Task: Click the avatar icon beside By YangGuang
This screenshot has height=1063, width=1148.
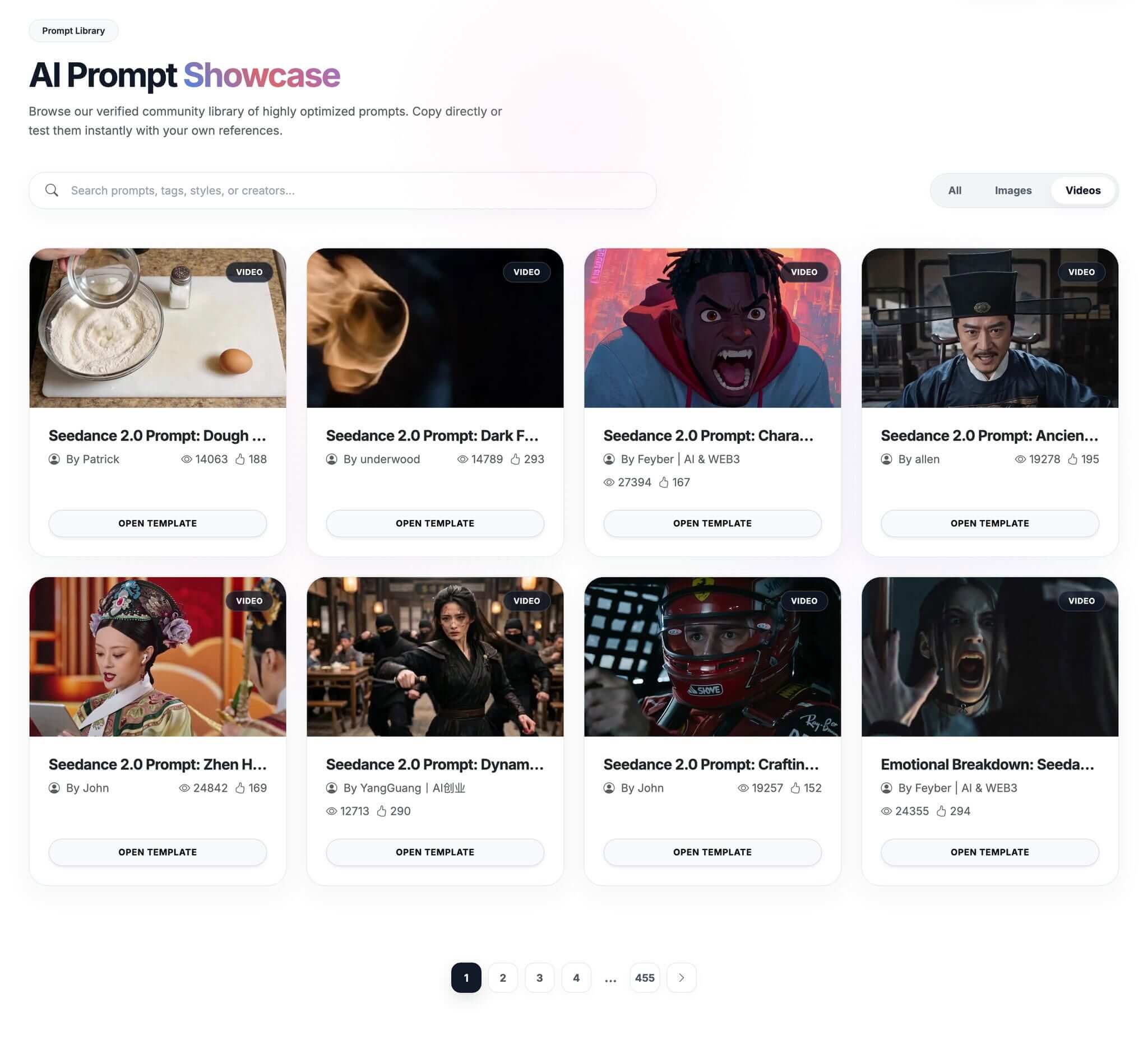Action: (331, 788)
